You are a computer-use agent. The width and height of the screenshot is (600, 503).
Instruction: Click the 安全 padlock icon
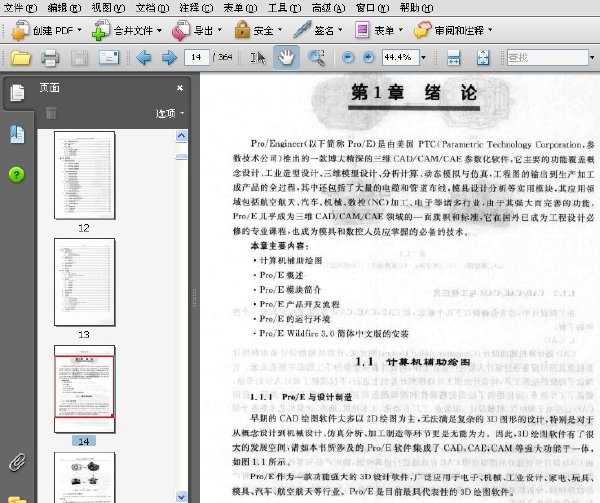pyautogui.click(x=242, y=29)
